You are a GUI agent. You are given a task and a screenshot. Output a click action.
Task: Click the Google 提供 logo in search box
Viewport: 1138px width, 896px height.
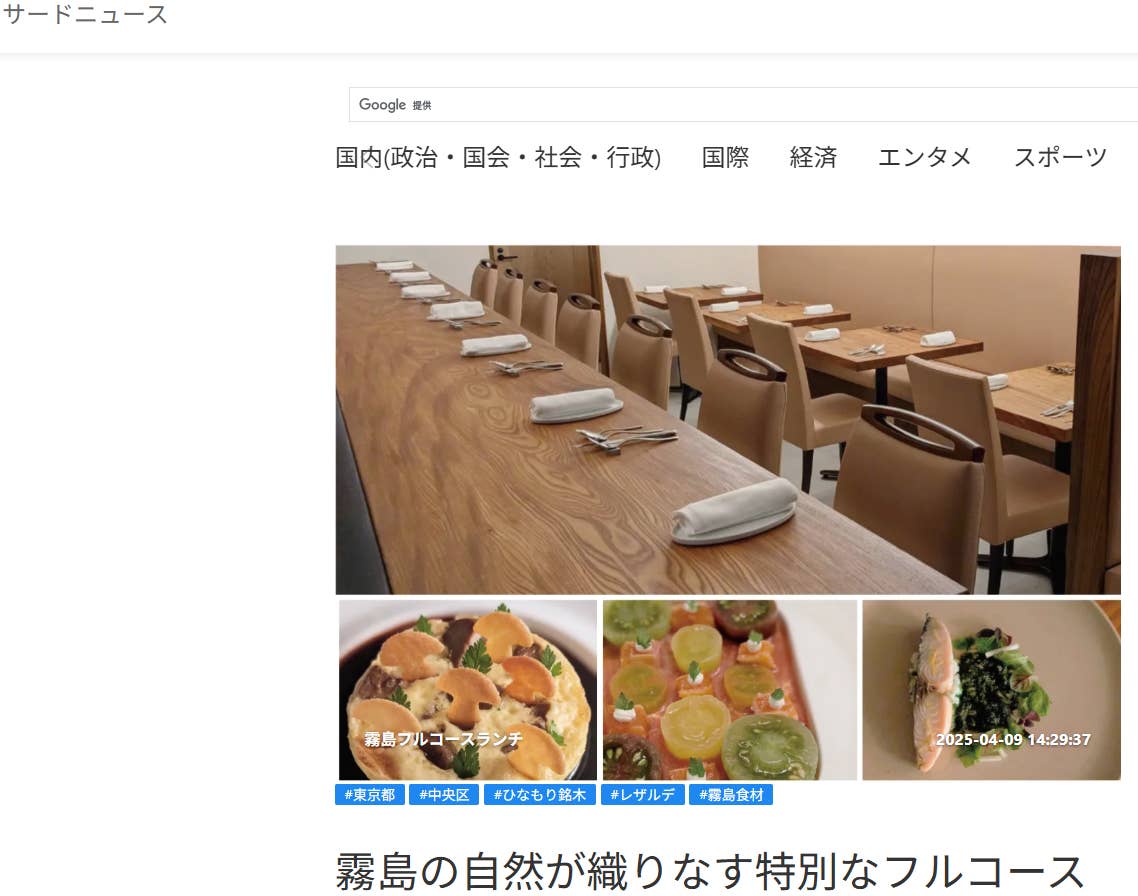395,105
